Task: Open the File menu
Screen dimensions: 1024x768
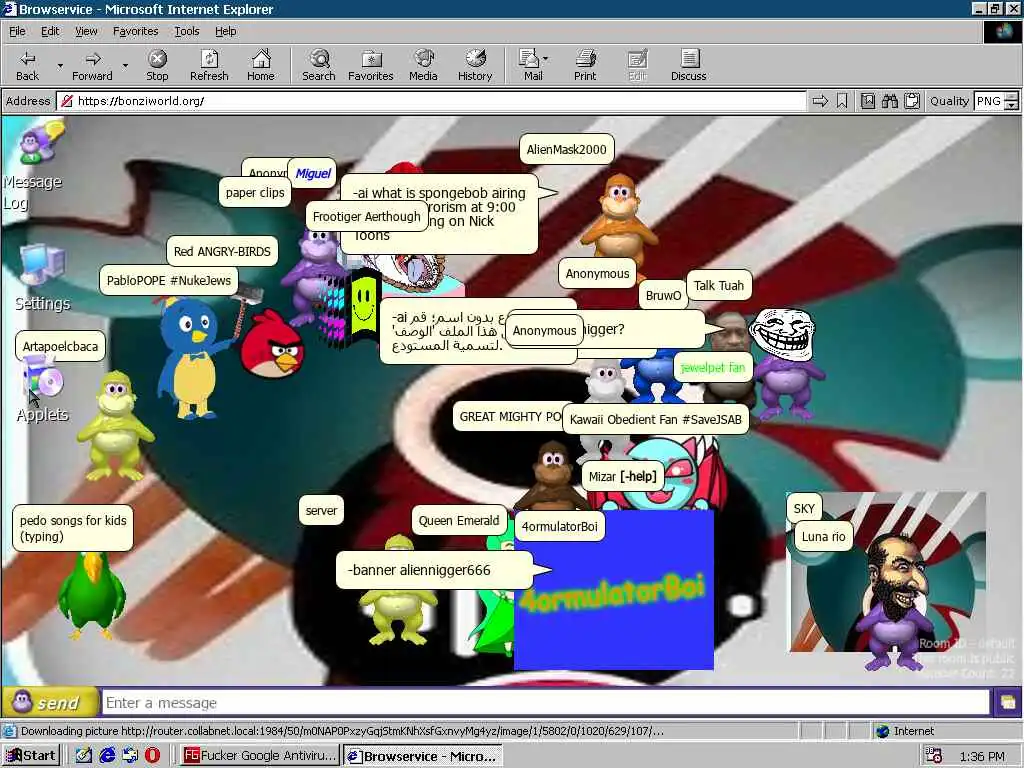Action: click(x=17, y=31)
